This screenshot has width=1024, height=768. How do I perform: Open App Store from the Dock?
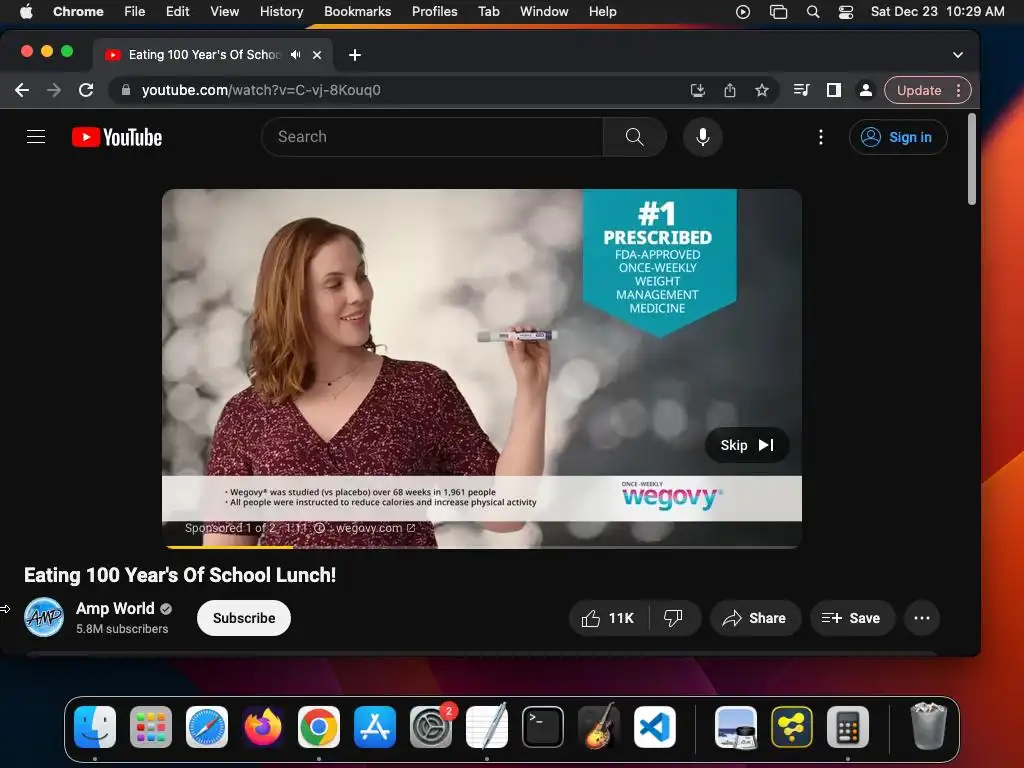[x=375, y=727]
